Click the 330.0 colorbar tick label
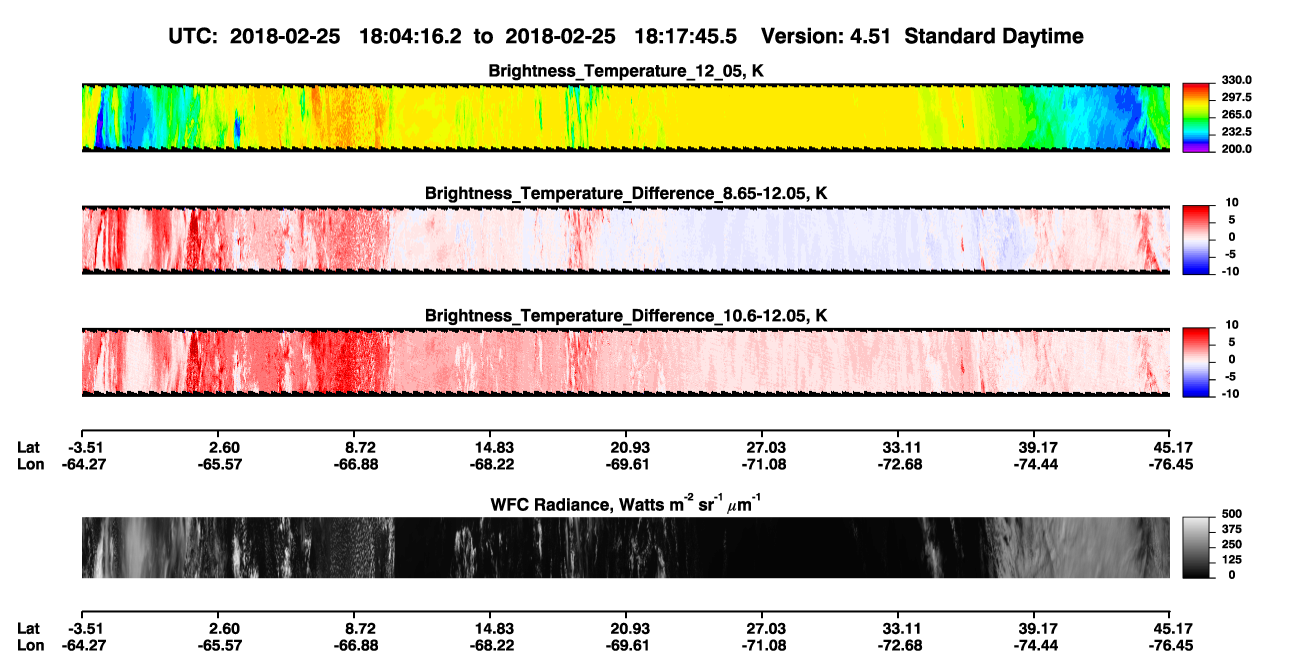 (1238, 80)
